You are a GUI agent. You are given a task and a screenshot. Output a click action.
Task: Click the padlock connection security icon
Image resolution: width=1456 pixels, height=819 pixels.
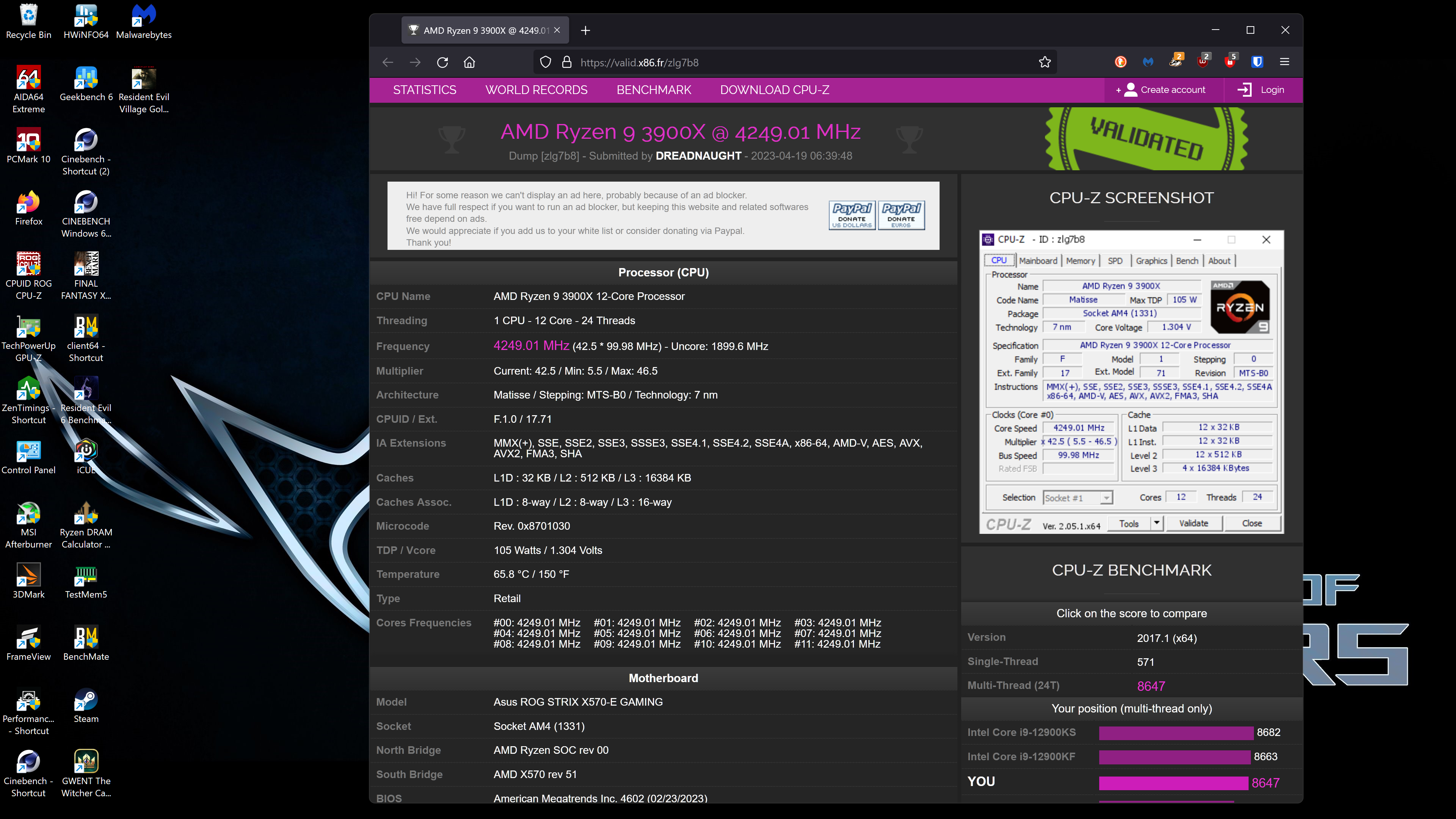(x=566, y=62)
